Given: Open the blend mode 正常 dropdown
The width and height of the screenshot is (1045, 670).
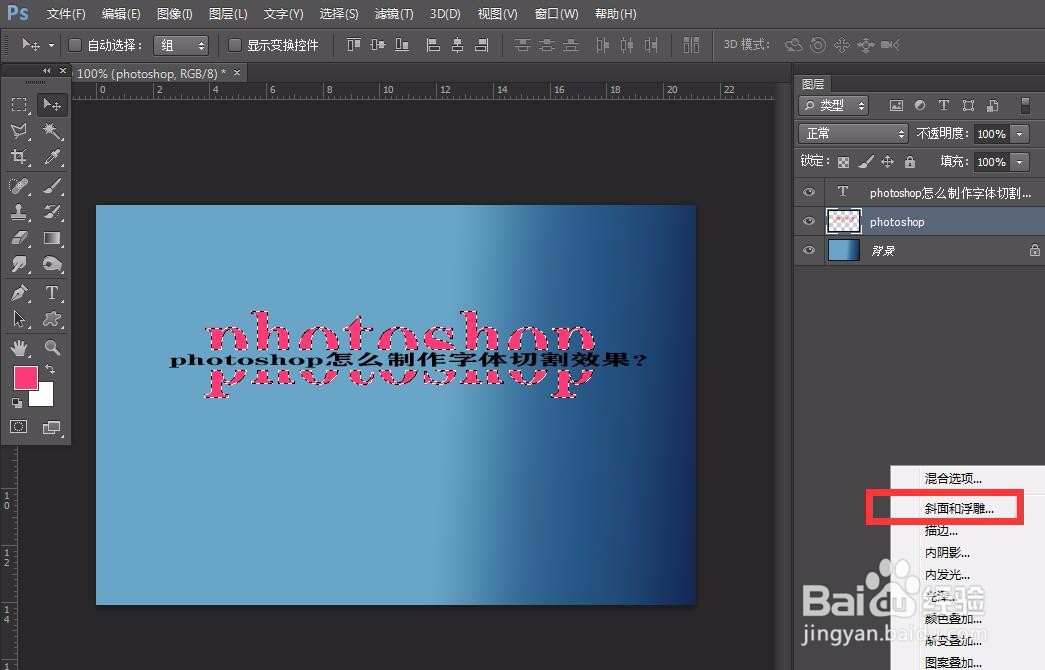Looking at the screenshot, I should 854,134.
